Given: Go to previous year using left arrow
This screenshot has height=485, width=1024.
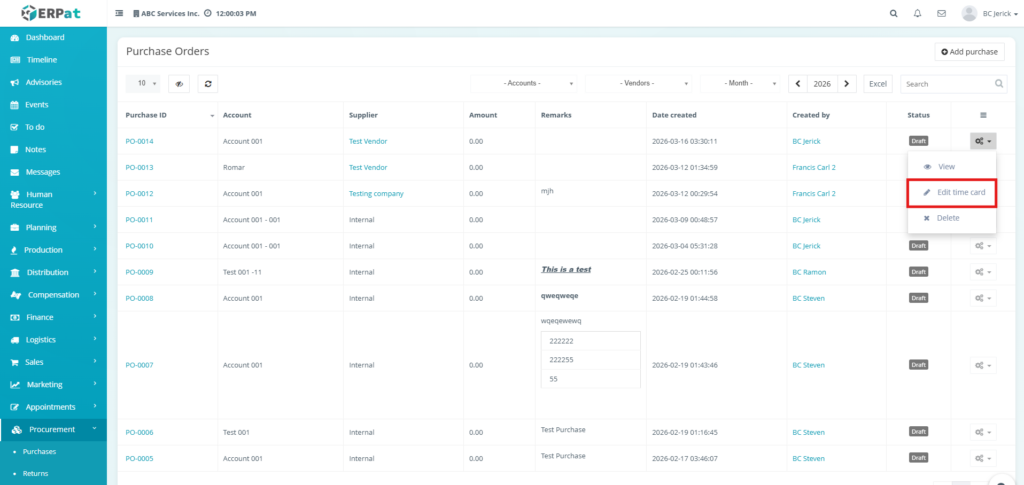Looking at the screenshot, I should click(798, 84).
